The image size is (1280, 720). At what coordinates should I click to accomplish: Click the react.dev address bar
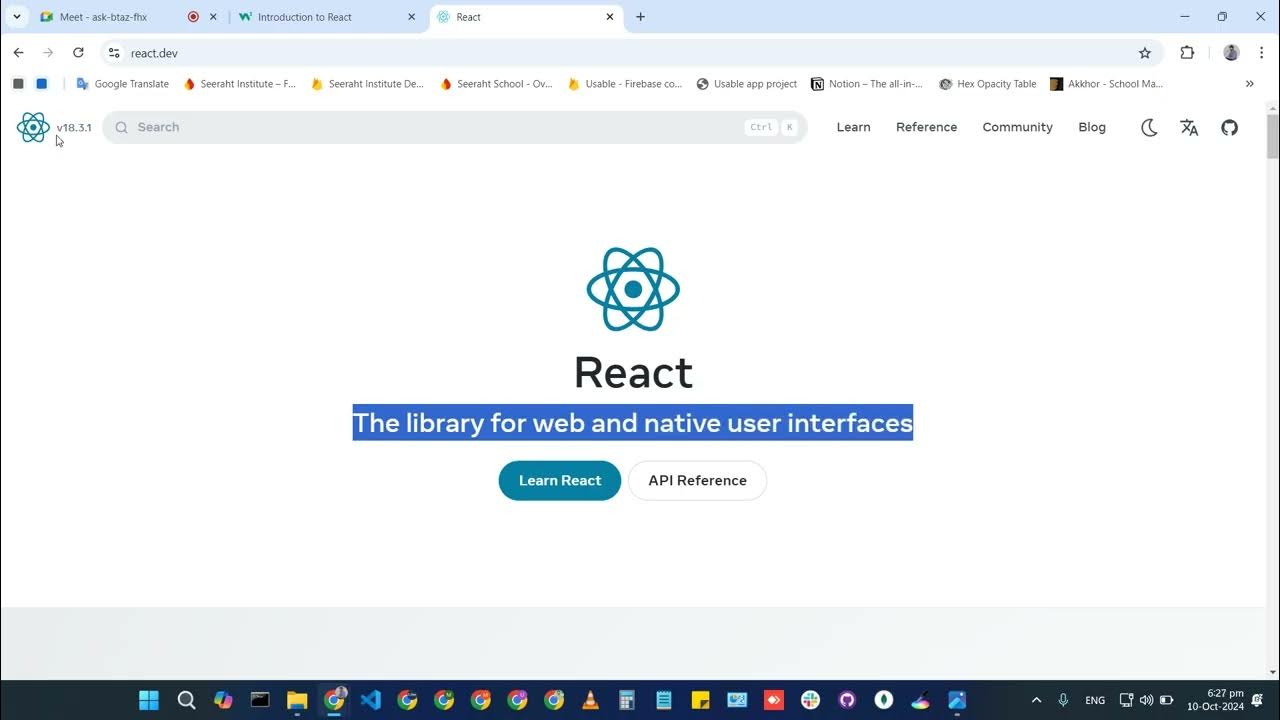pos(631,53)
